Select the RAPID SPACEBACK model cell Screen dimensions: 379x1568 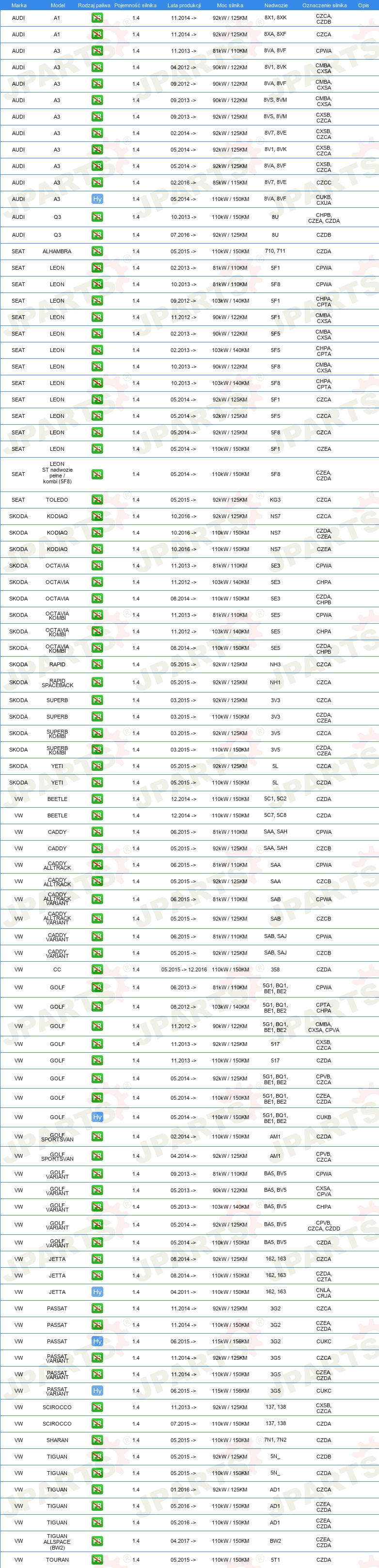click(57, 682)
